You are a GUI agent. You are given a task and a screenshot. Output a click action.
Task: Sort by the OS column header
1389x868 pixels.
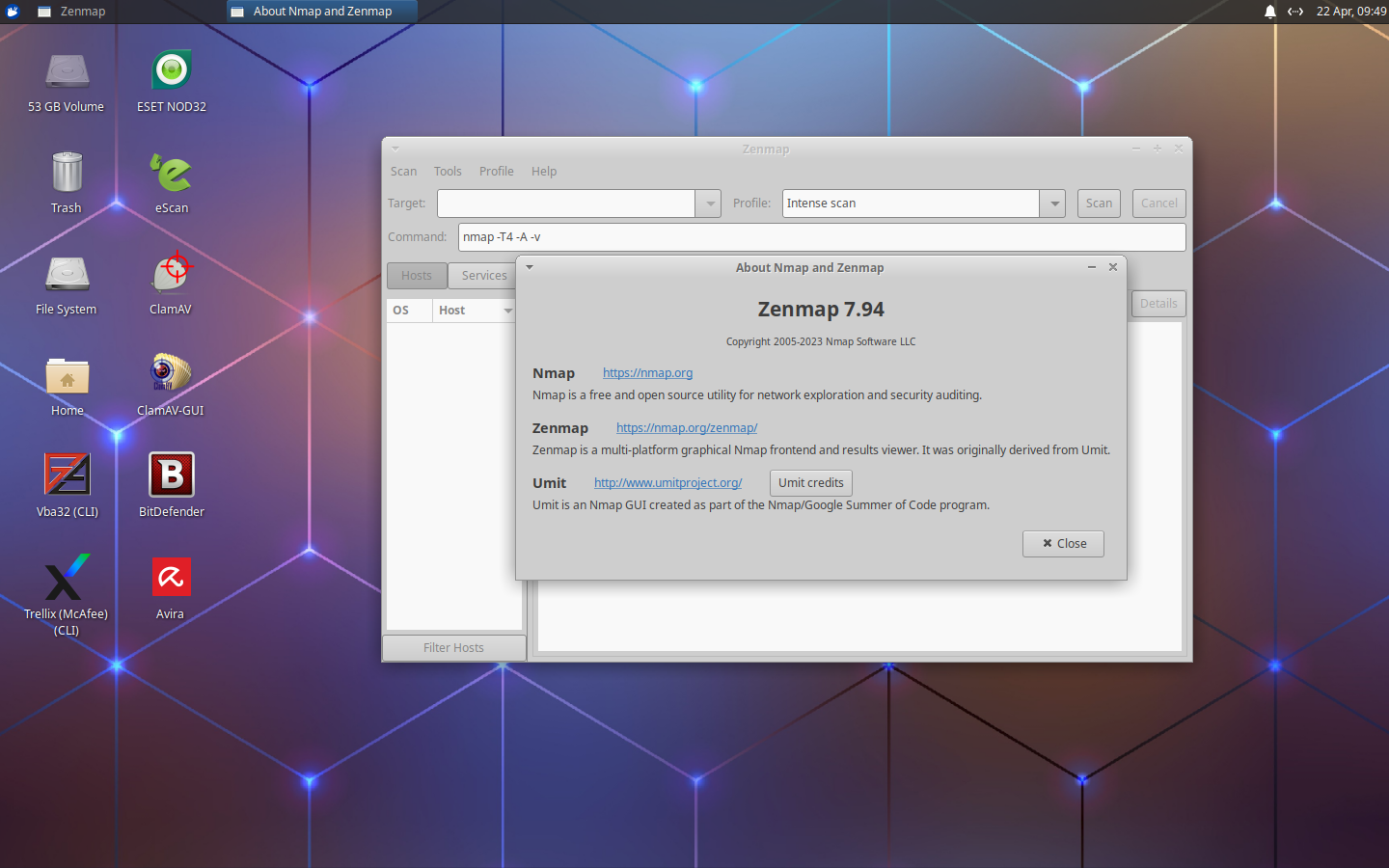tap(409, 311)
